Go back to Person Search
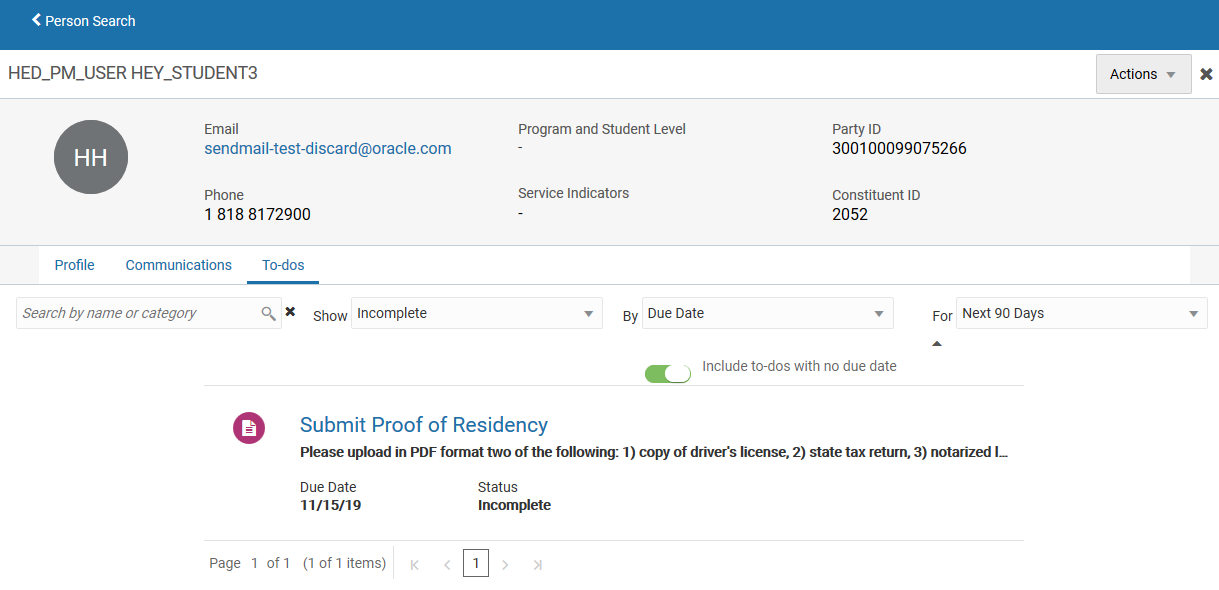This screenshot has width=1219, height=590. click(84, 21)
